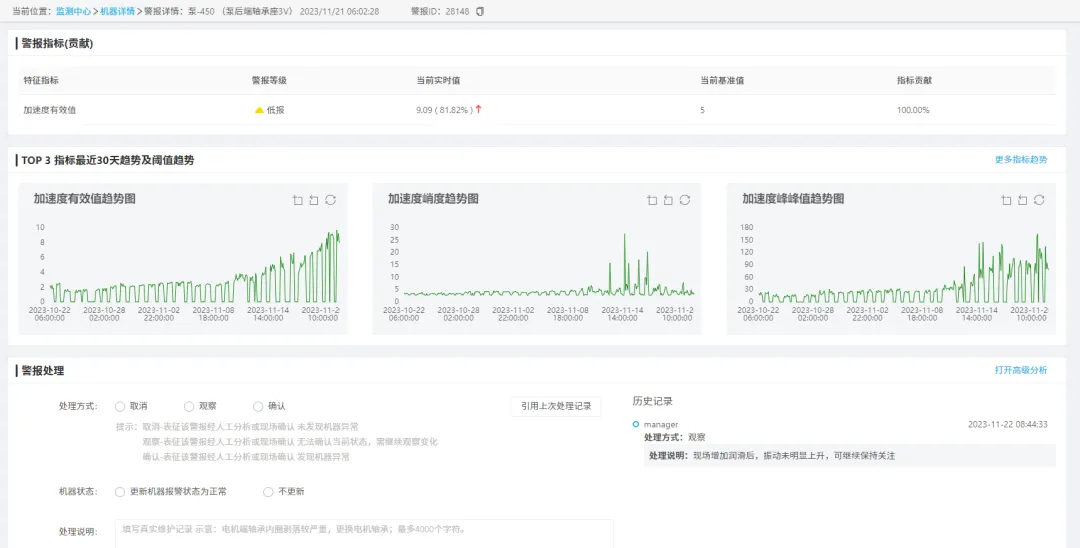Viewport: 1080px width, 548px height.
Task: Select the 观察 handling method radio button
Action: point(189,406)
